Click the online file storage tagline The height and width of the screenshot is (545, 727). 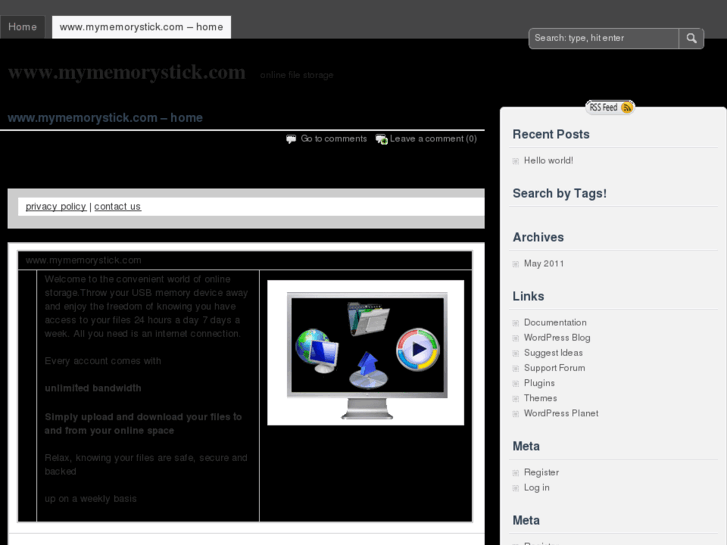pyautogui.click(x=297, y=75)
